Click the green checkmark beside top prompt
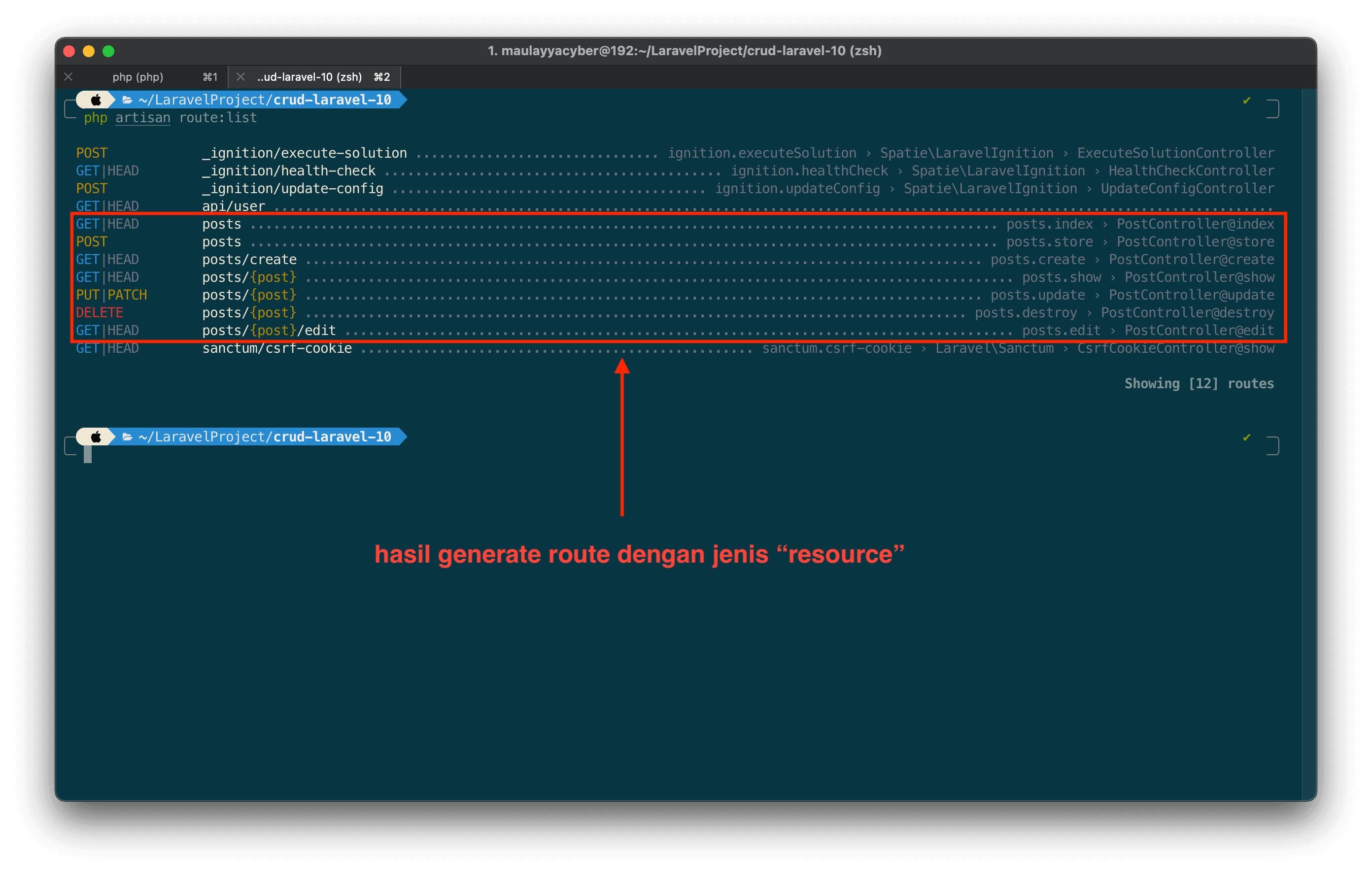This screenshot has width=1372, height=874. pyautogui.click(x=1246, y=101)
